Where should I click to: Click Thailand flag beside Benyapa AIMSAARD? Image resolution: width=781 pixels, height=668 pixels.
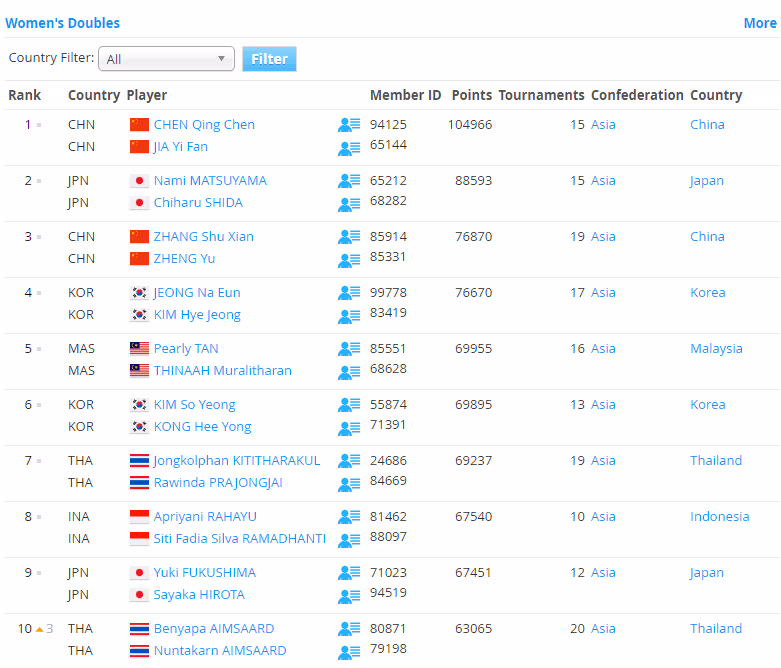point(139,629)
